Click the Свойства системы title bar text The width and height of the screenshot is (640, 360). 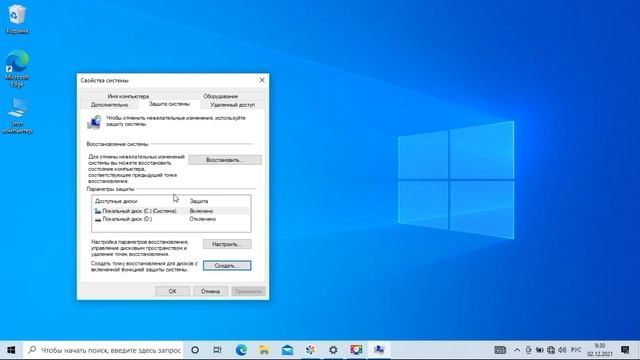[104, 80]
